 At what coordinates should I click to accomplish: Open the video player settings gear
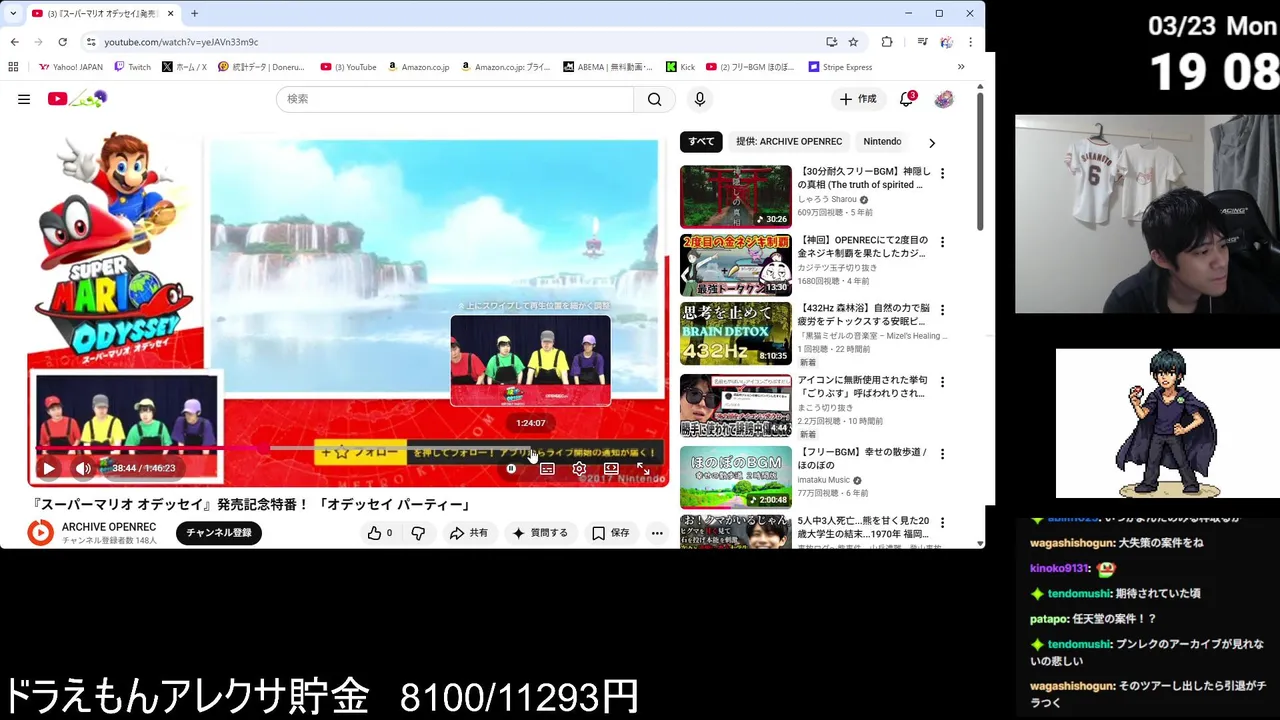point(579,468)
